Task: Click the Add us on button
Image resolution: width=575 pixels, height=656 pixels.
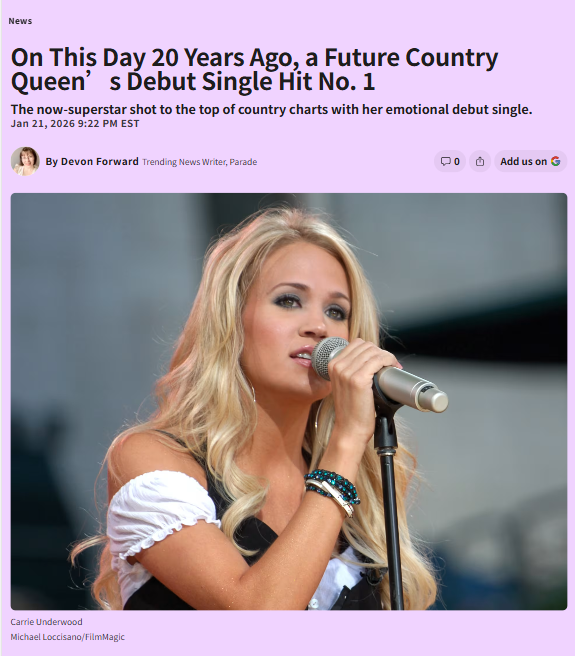Action: (x=530, y=161)
